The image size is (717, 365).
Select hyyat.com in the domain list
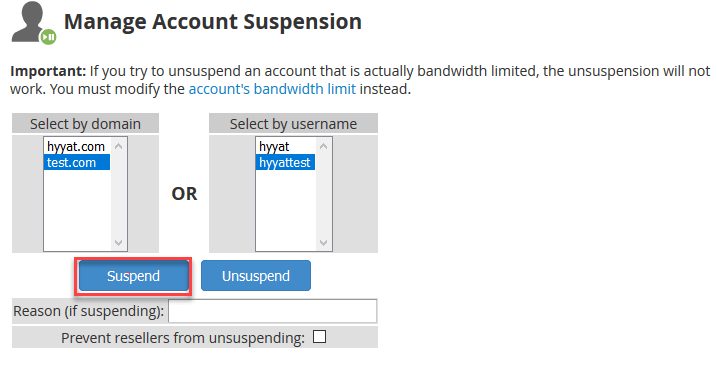coord(77,146)
